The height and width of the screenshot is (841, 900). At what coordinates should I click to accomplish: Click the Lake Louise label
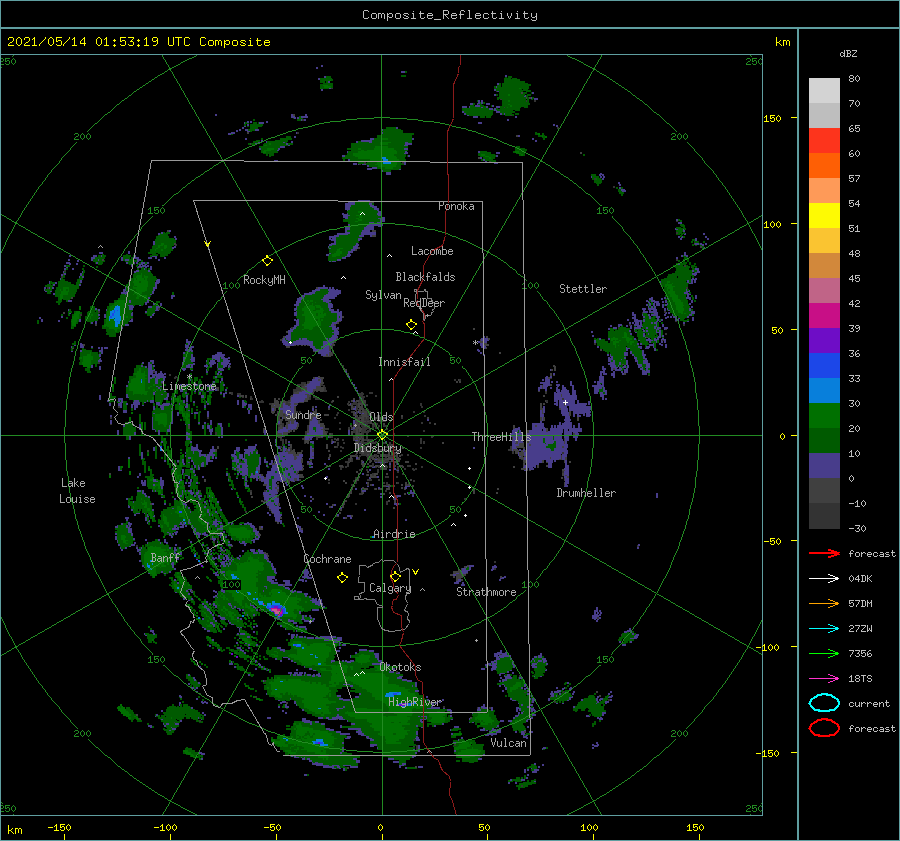click(77, 491)
